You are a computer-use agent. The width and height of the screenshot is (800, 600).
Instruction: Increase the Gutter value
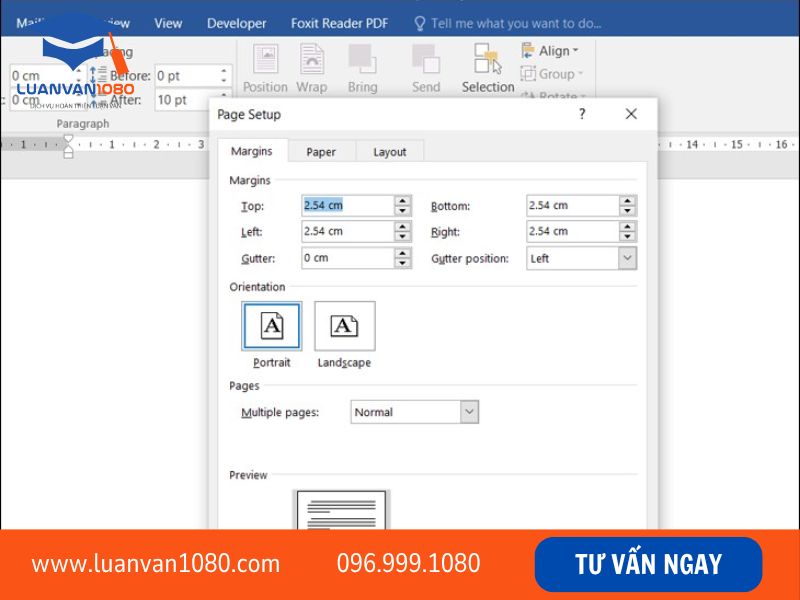click(x=403, y=253)
